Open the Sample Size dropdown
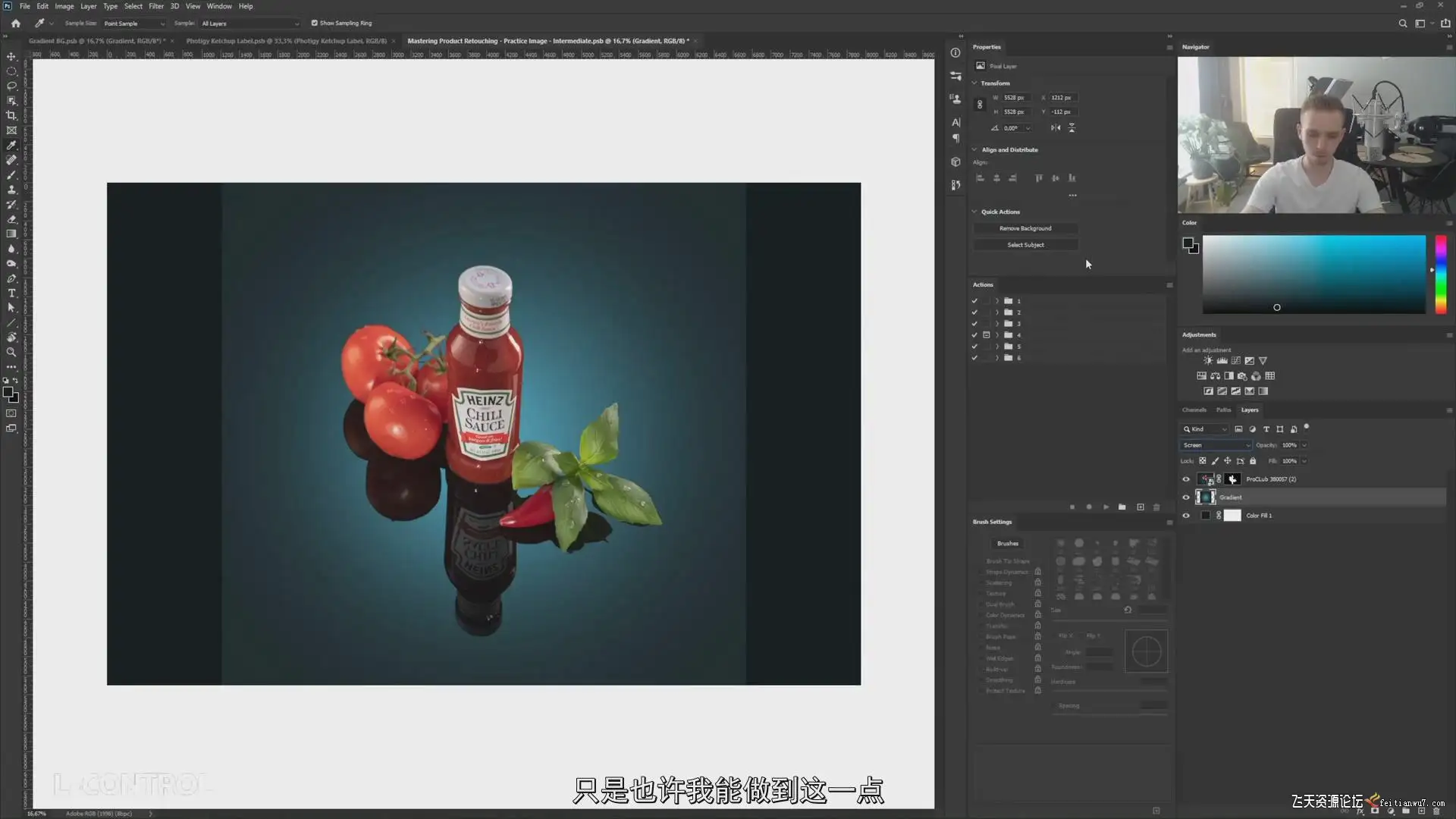The width and height of the screenshot is (1456, 819). click(x=134, y=24)
